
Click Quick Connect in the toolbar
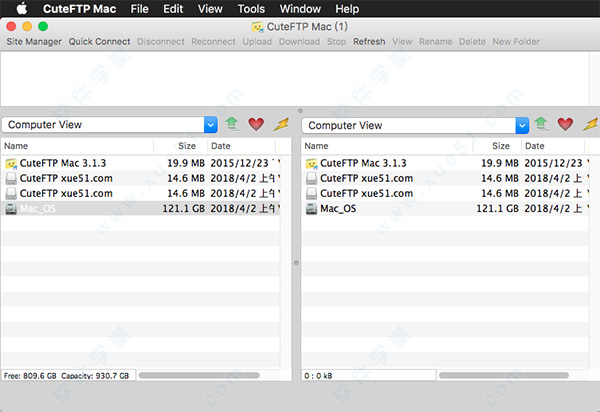coord(99,41)
